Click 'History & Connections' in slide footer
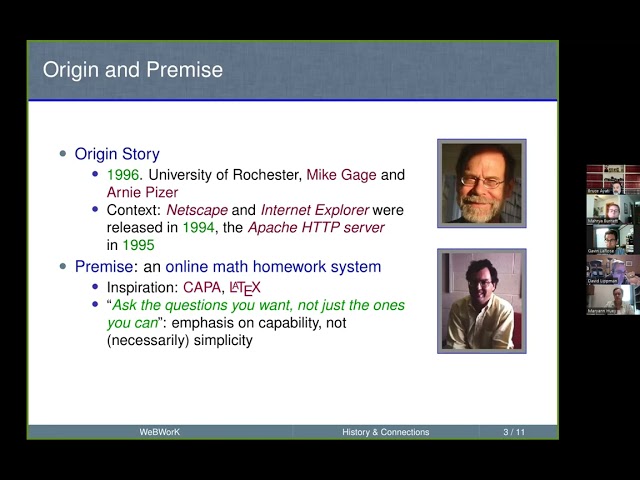 tap(386, 432)
